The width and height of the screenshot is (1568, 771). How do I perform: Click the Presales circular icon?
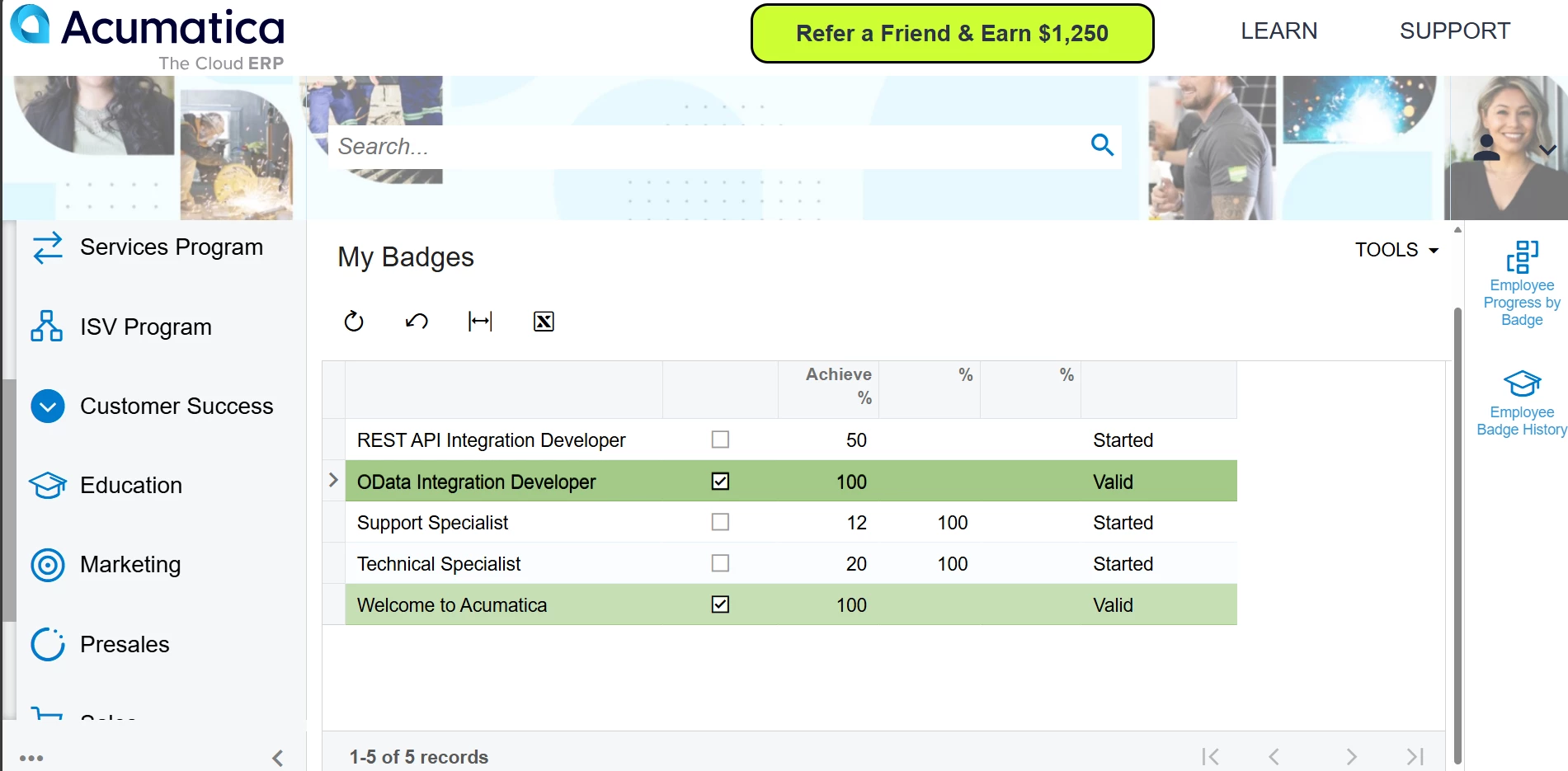click(x=48, y=644)
